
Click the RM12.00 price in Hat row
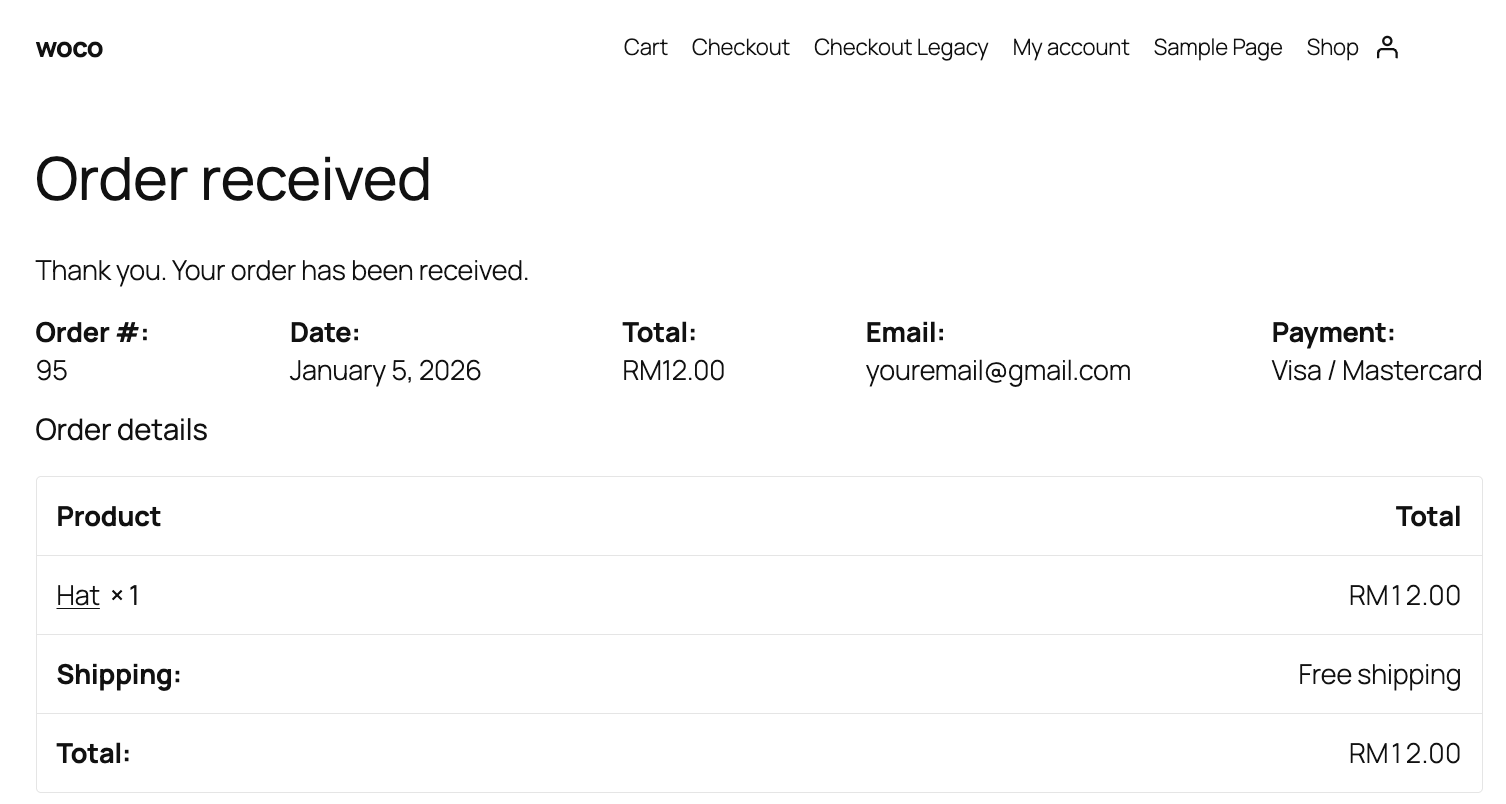point(1404,595)
